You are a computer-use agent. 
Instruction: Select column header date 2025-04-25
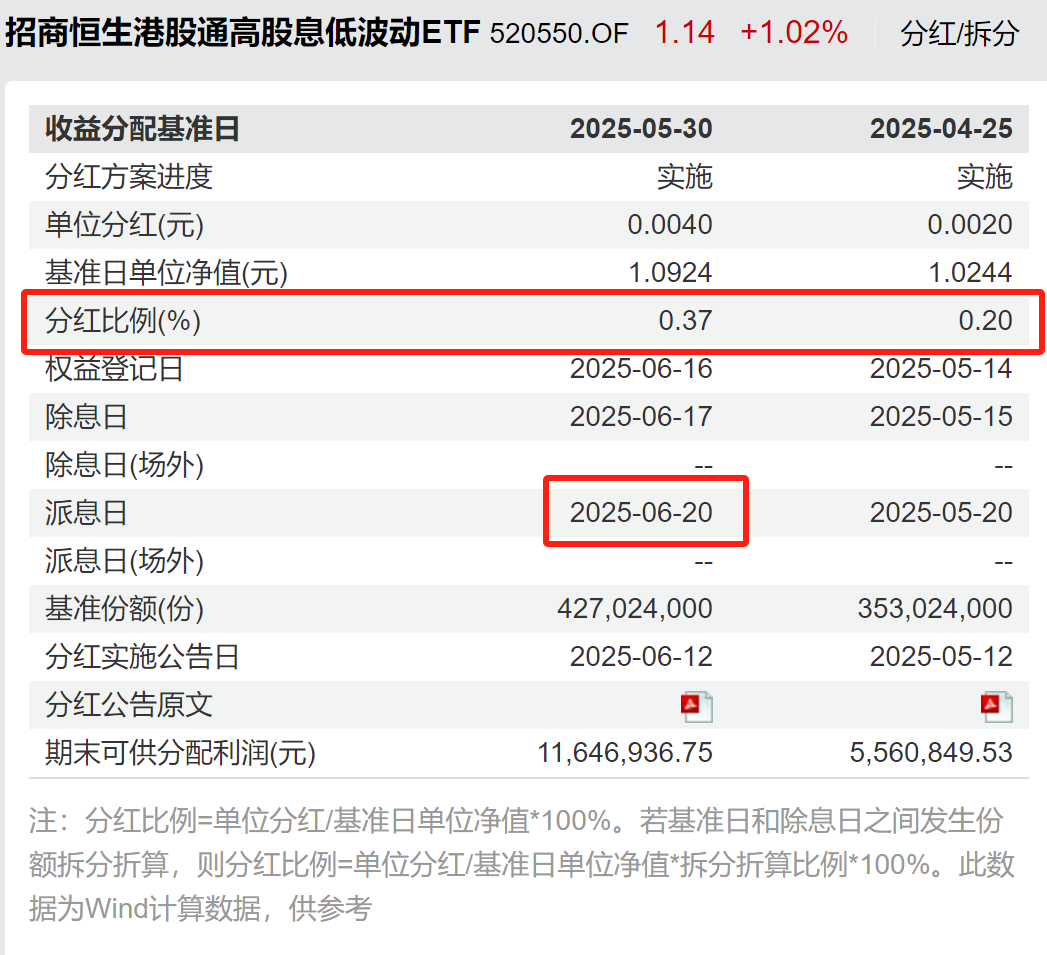941,129
